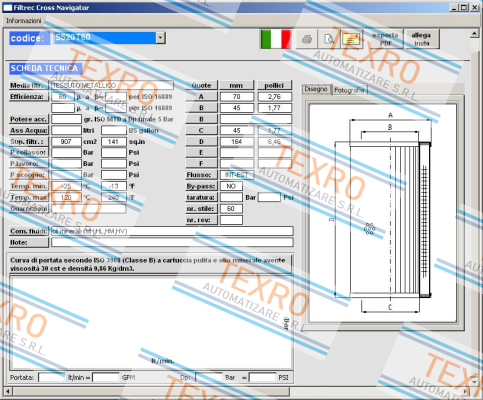The image size is (483, 400).
Task: Click the nr. stile 60 field
Action: pos(231,209)
